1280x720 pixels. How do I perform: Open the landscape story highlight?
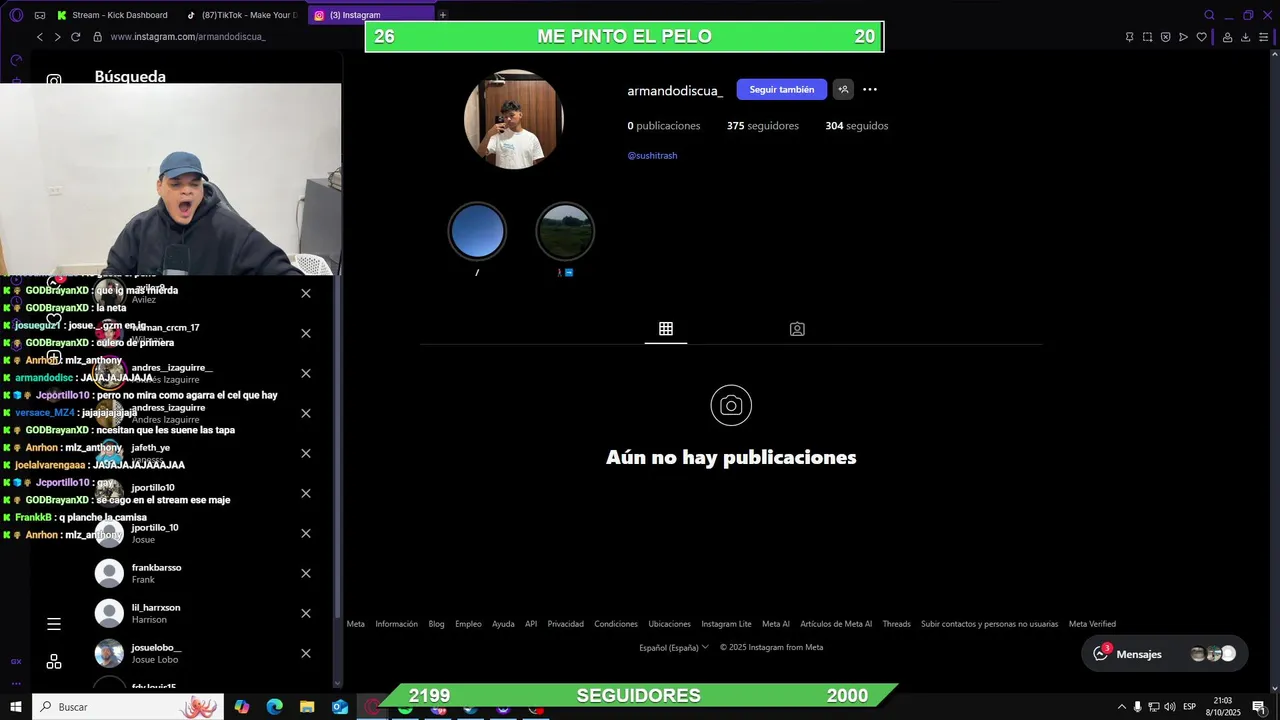tap(565, 231)
